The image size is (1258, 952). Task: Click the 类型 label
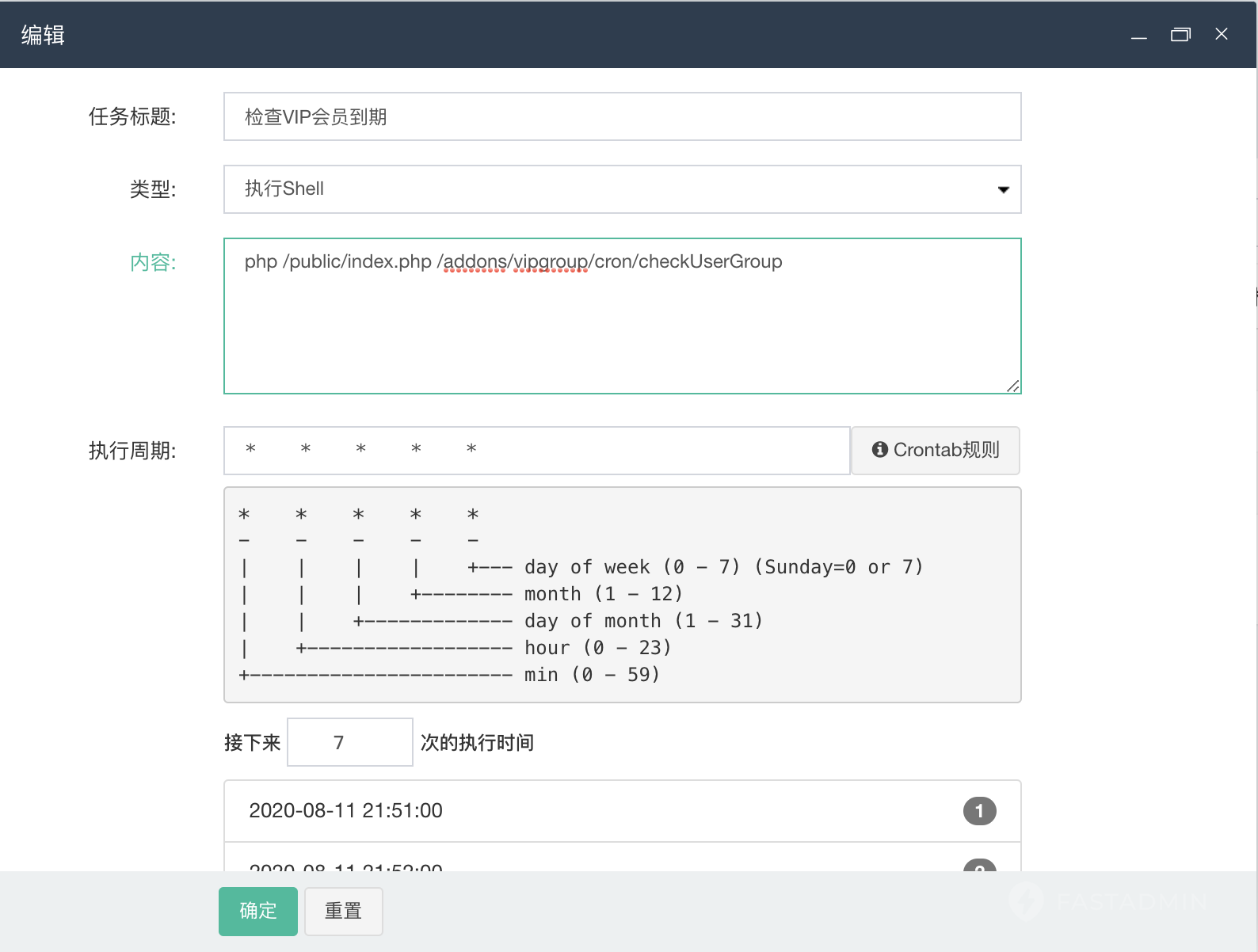(x=153, y=189)
